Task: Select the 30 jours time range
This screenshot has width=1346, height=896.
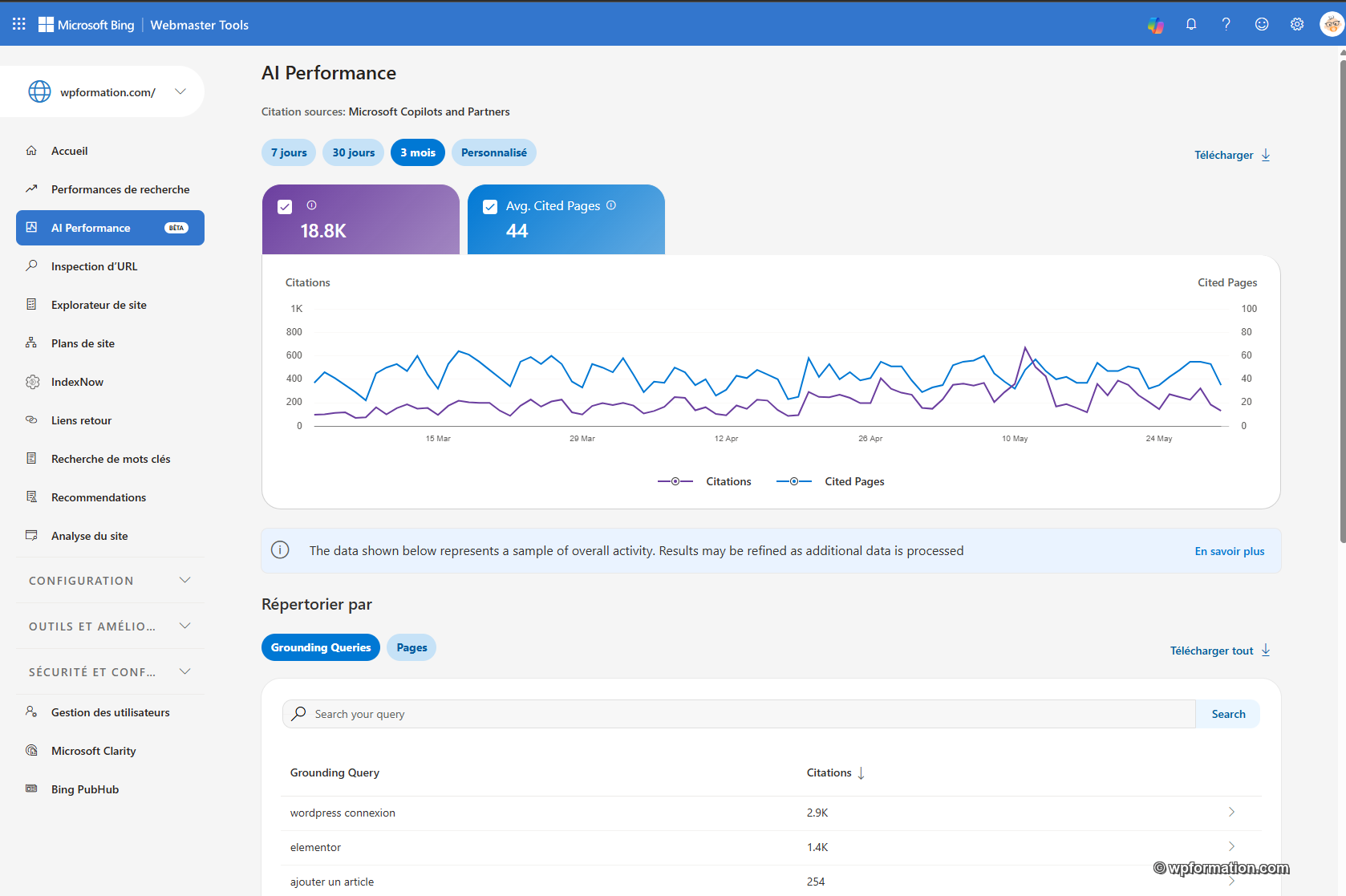Action: coord(354,152)
